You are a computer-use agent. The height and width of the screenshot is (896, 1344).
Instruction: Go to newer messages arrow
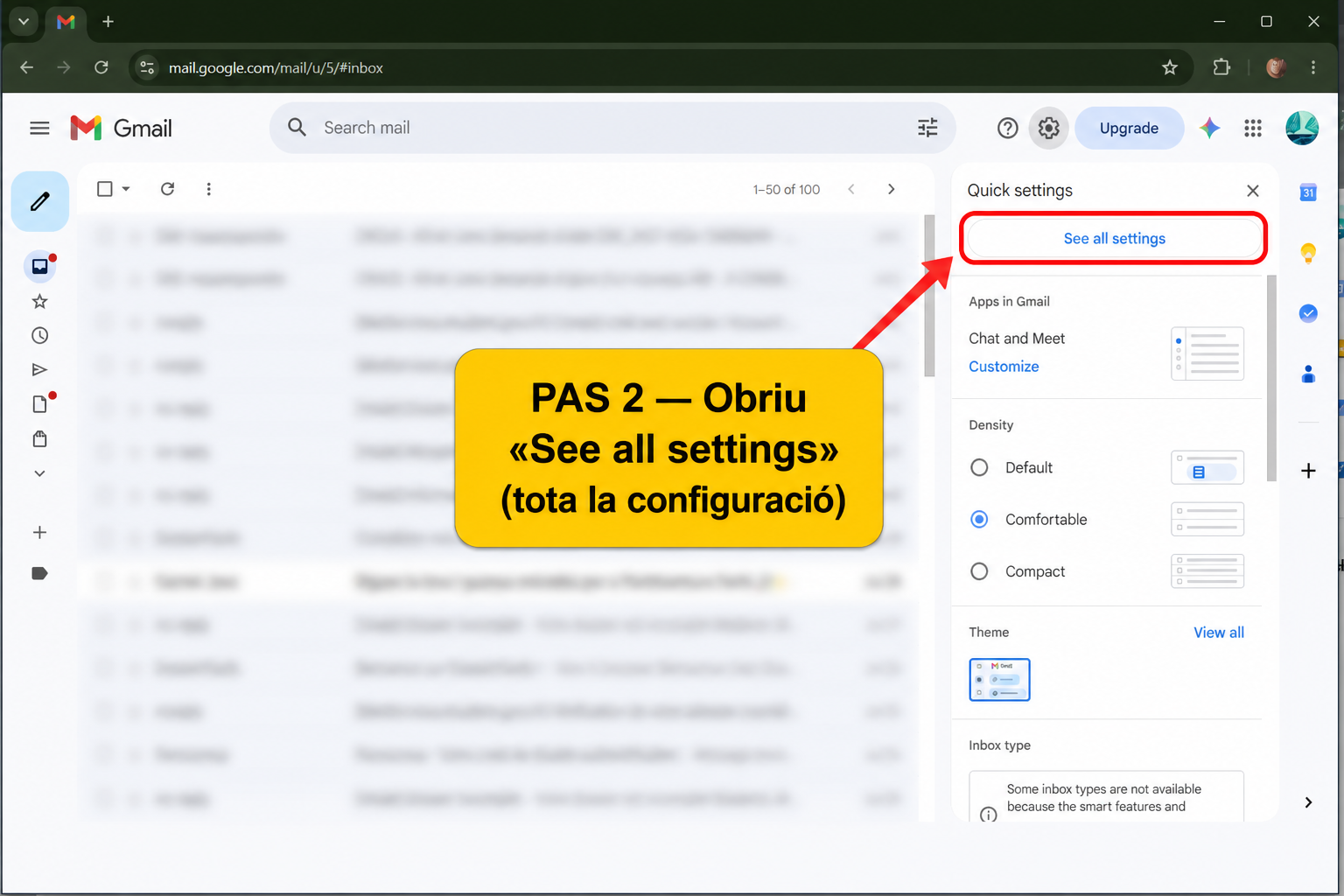(851, 189)
